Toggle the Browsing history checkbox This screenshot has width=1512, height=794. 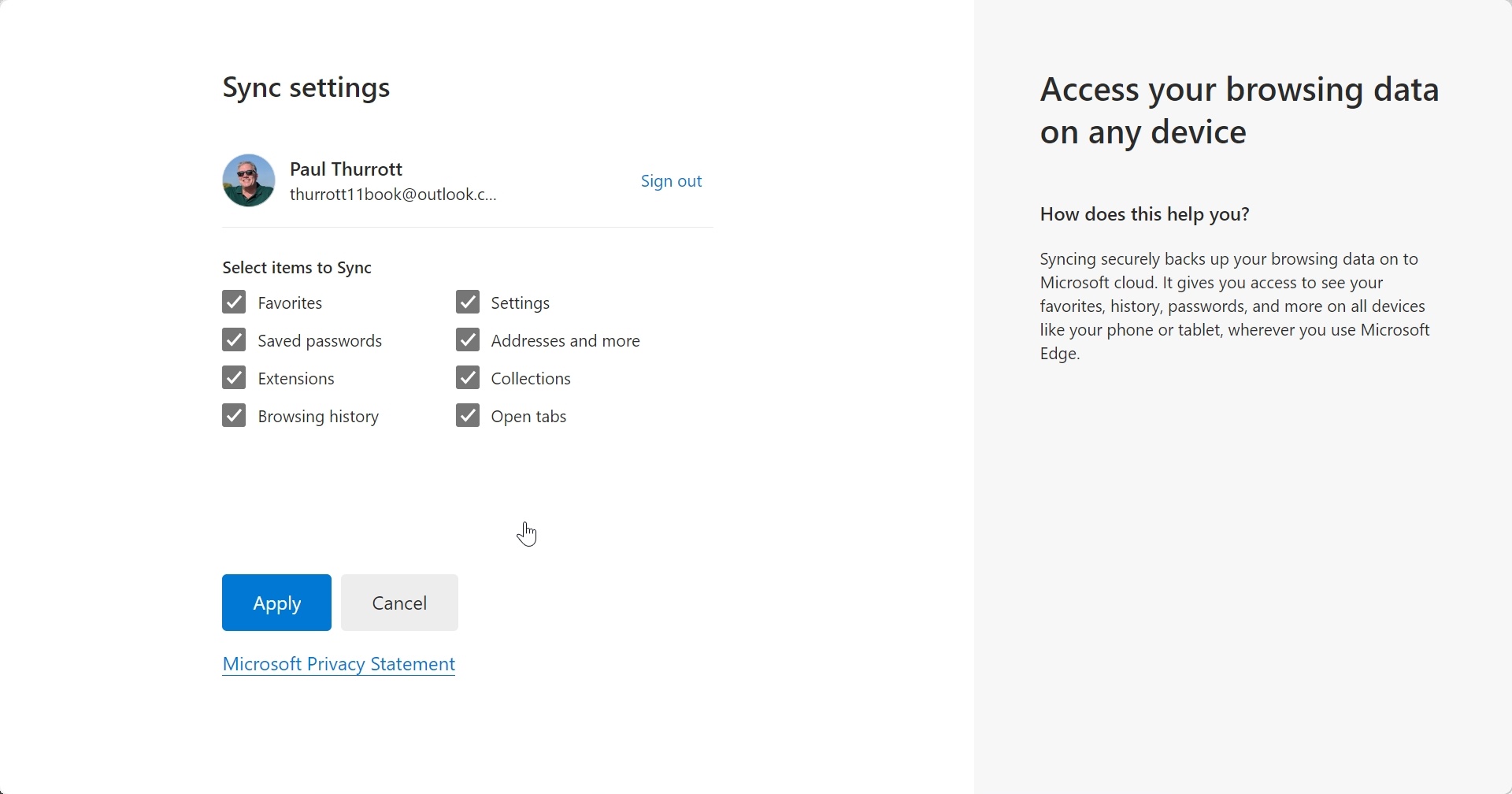click(234, 416)
